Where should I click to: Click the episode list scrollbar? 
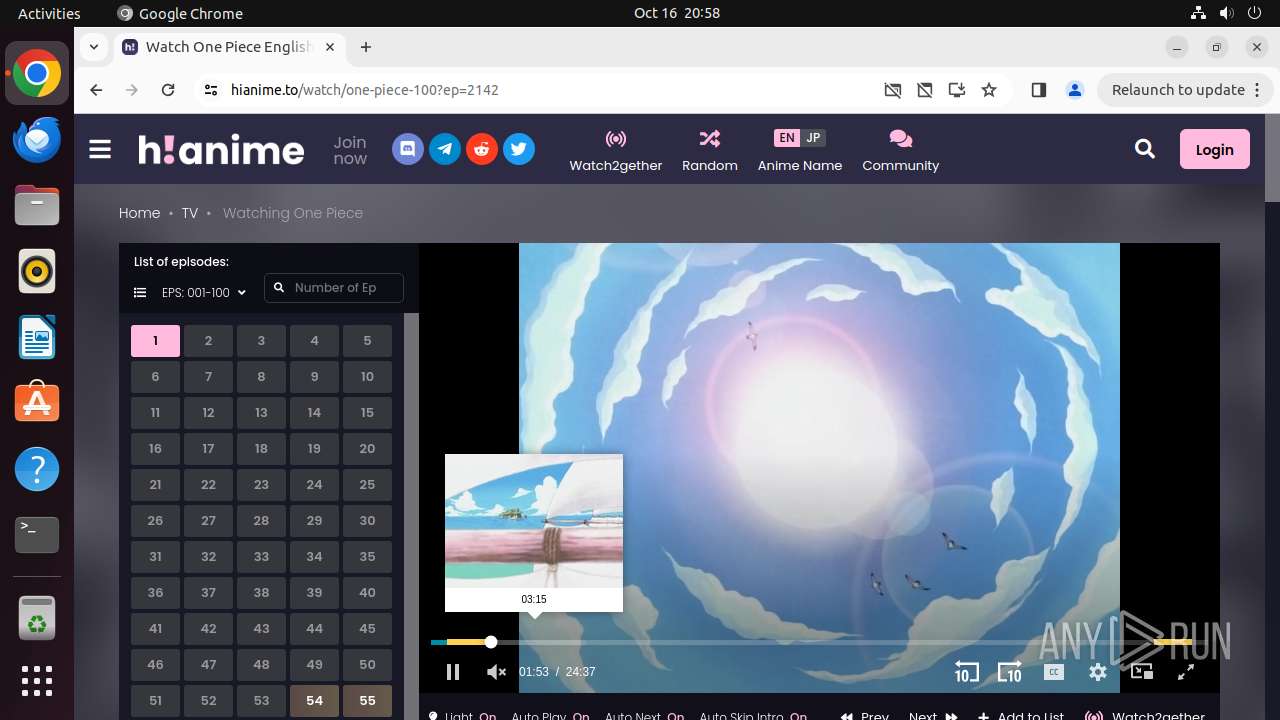[x=411, y=516]
